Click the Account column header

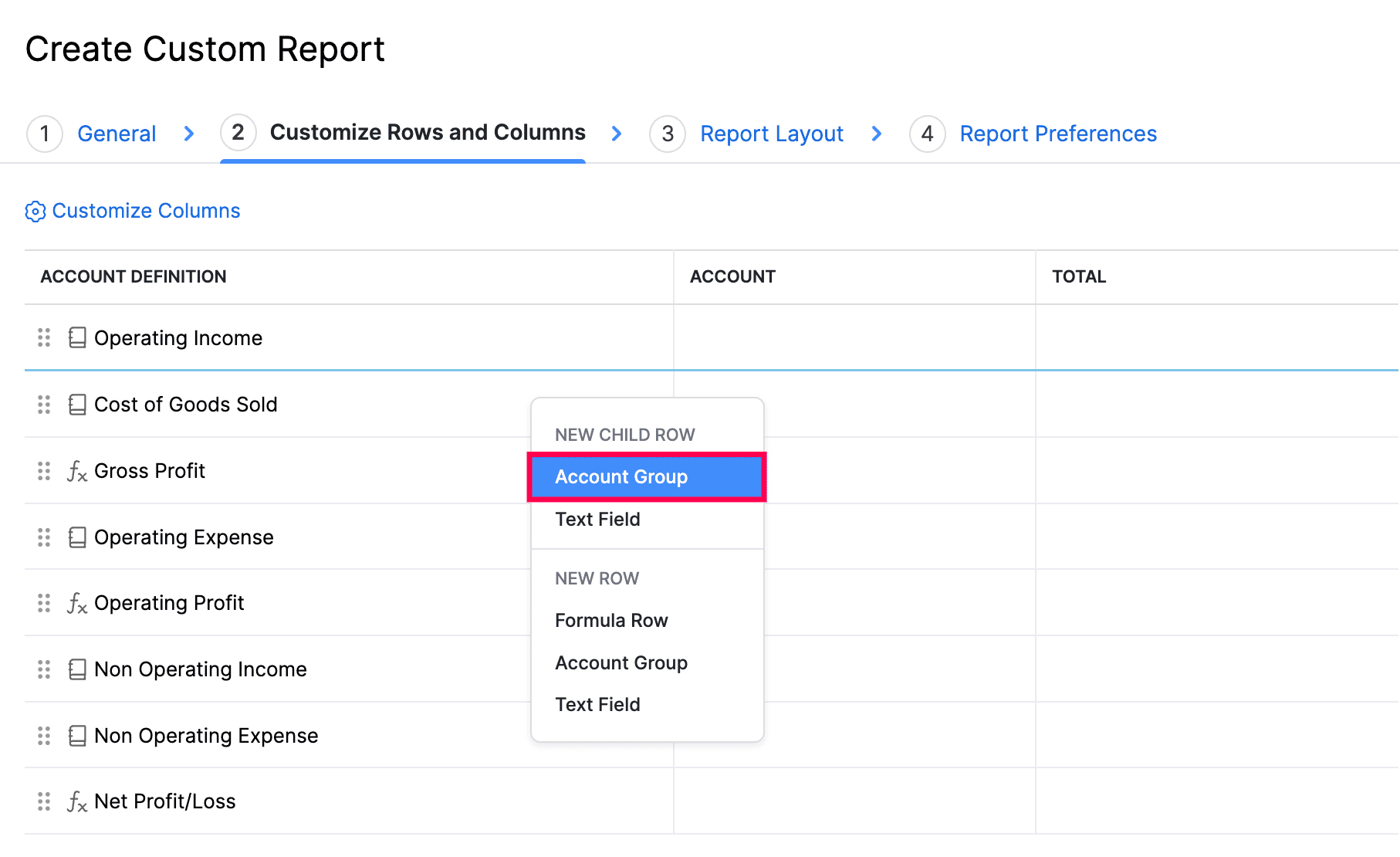(x=732, y=276)
